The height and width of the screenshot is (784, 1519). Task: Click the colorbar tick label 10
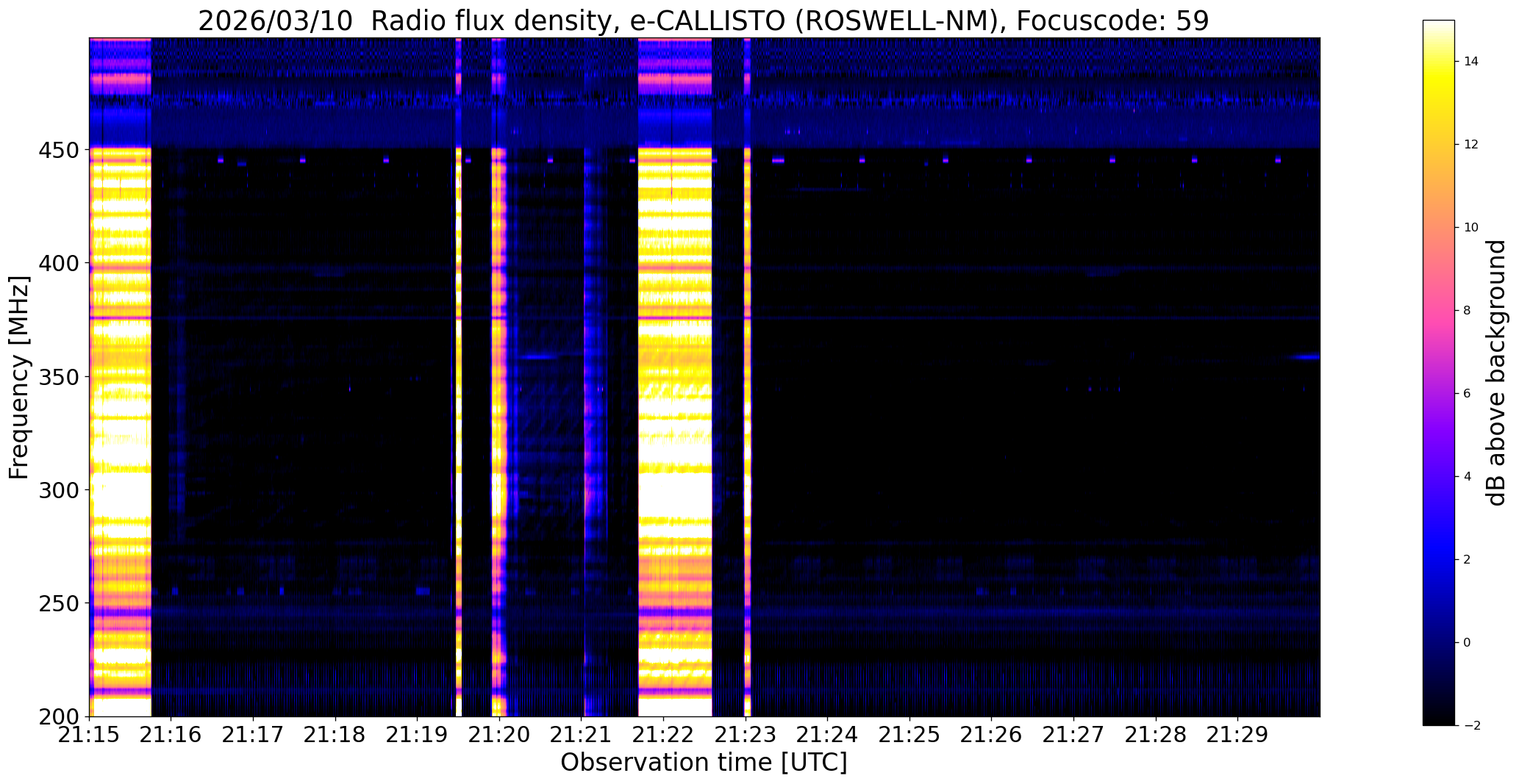pos(1471,228)
